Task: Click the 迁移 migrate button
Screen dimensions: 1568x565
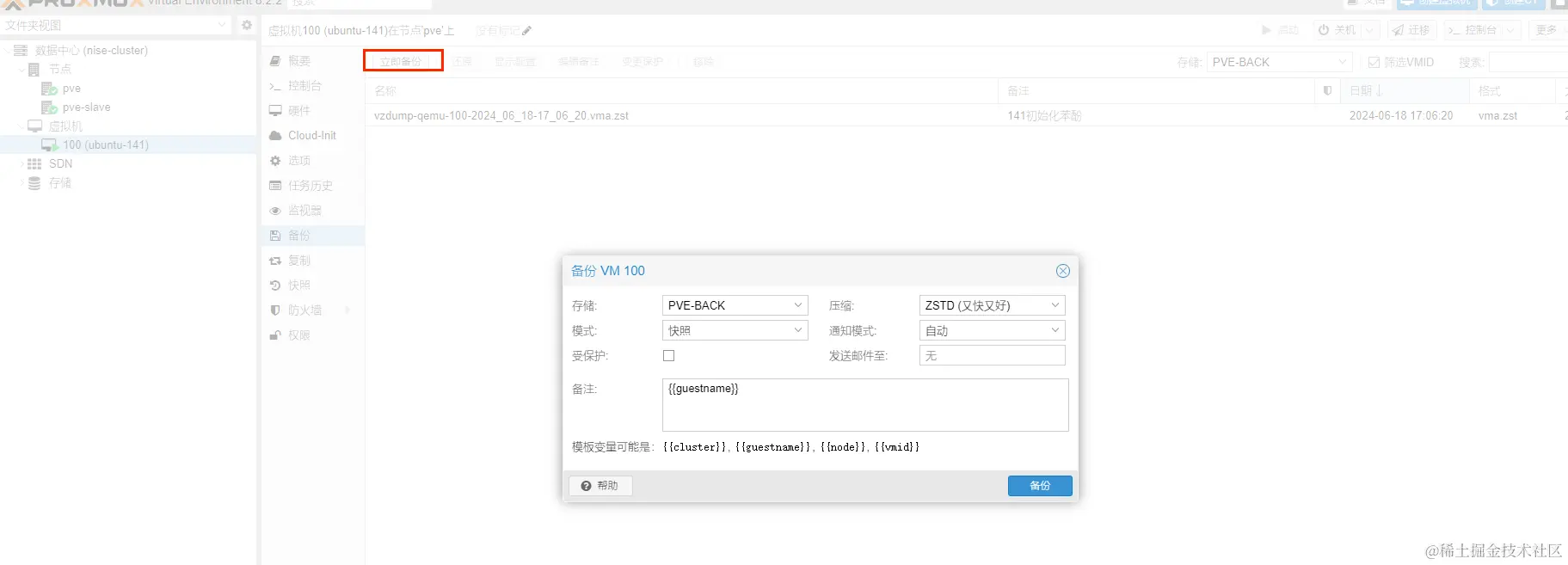Action: pos(1411,30)
